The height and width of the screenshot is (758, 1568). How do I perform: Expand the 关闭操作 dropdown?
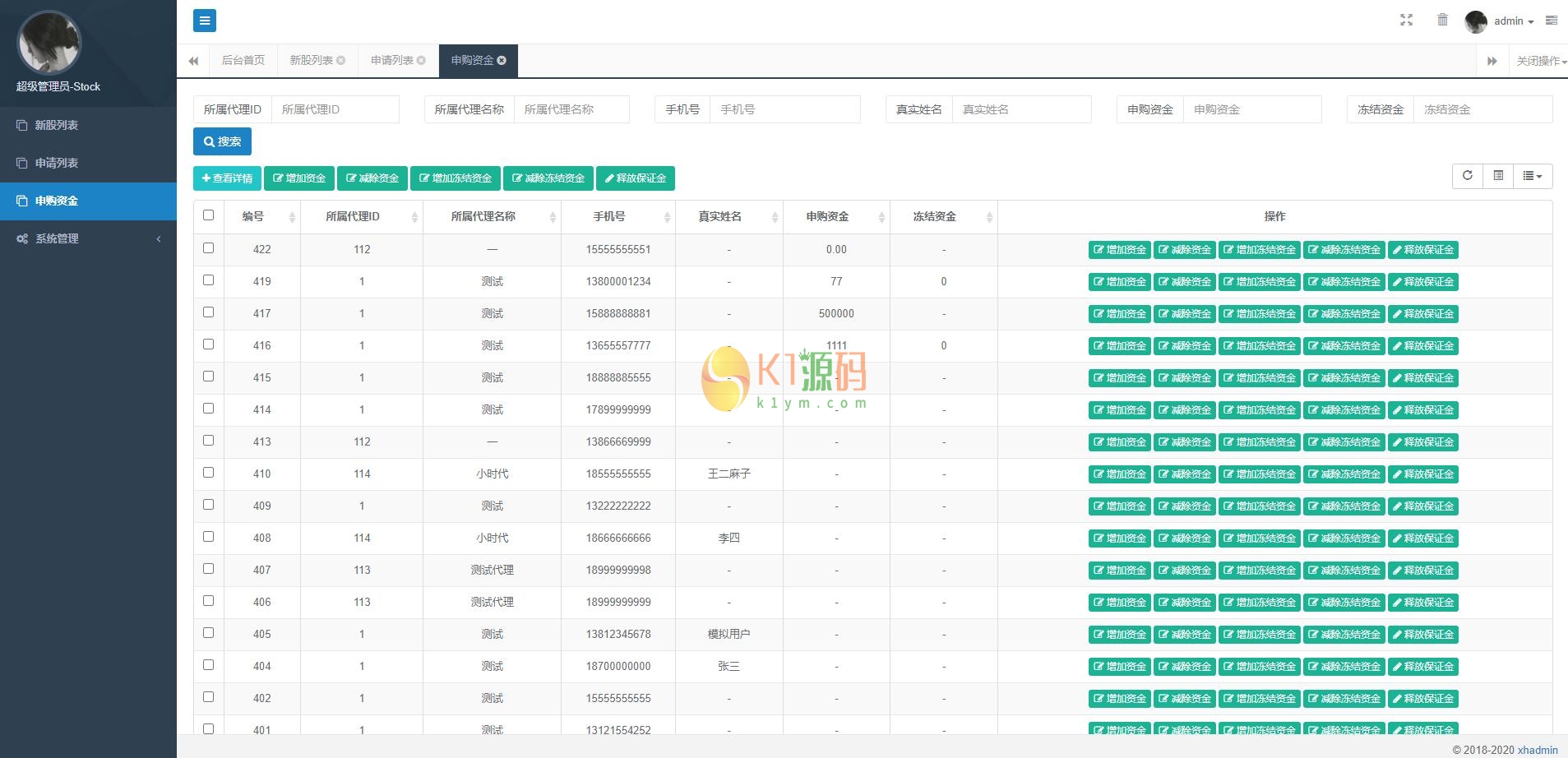click(x=1540, y=61)
